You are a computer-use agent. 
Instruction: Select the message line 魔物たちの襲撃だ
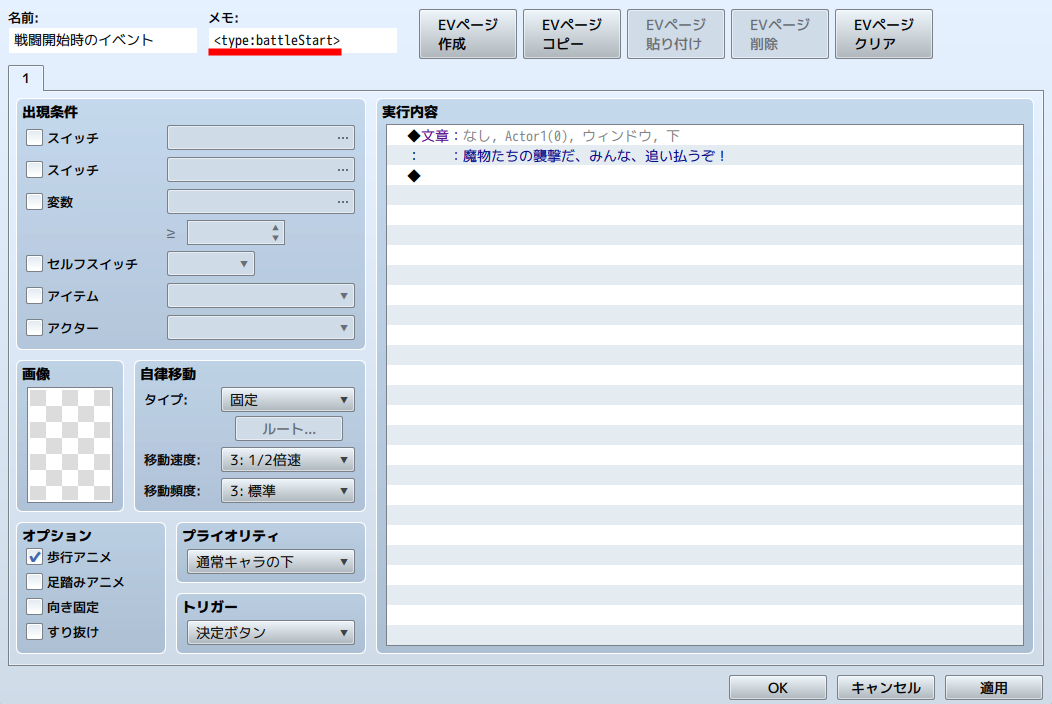coord(704,156)
